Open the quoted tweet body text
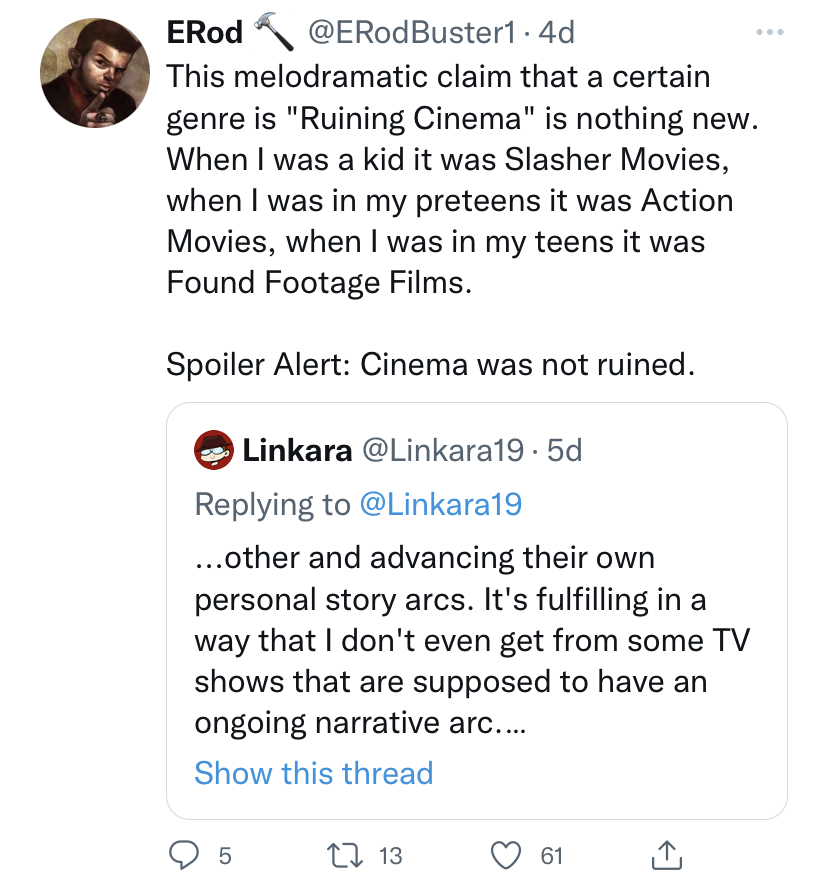Viewport: 828px width, 896px height. click(x=472, y=640)
